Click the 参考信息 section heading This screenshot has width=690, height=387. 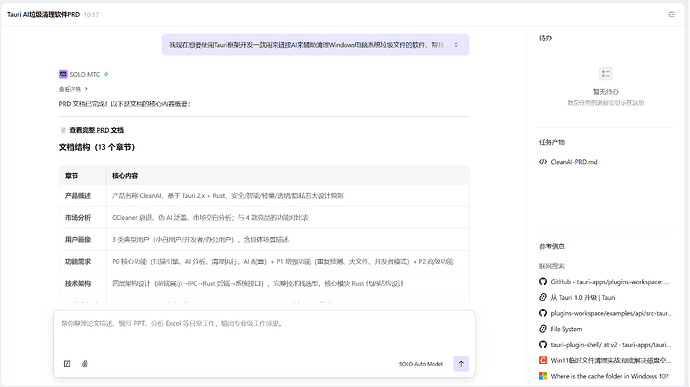tap(552, 247)
